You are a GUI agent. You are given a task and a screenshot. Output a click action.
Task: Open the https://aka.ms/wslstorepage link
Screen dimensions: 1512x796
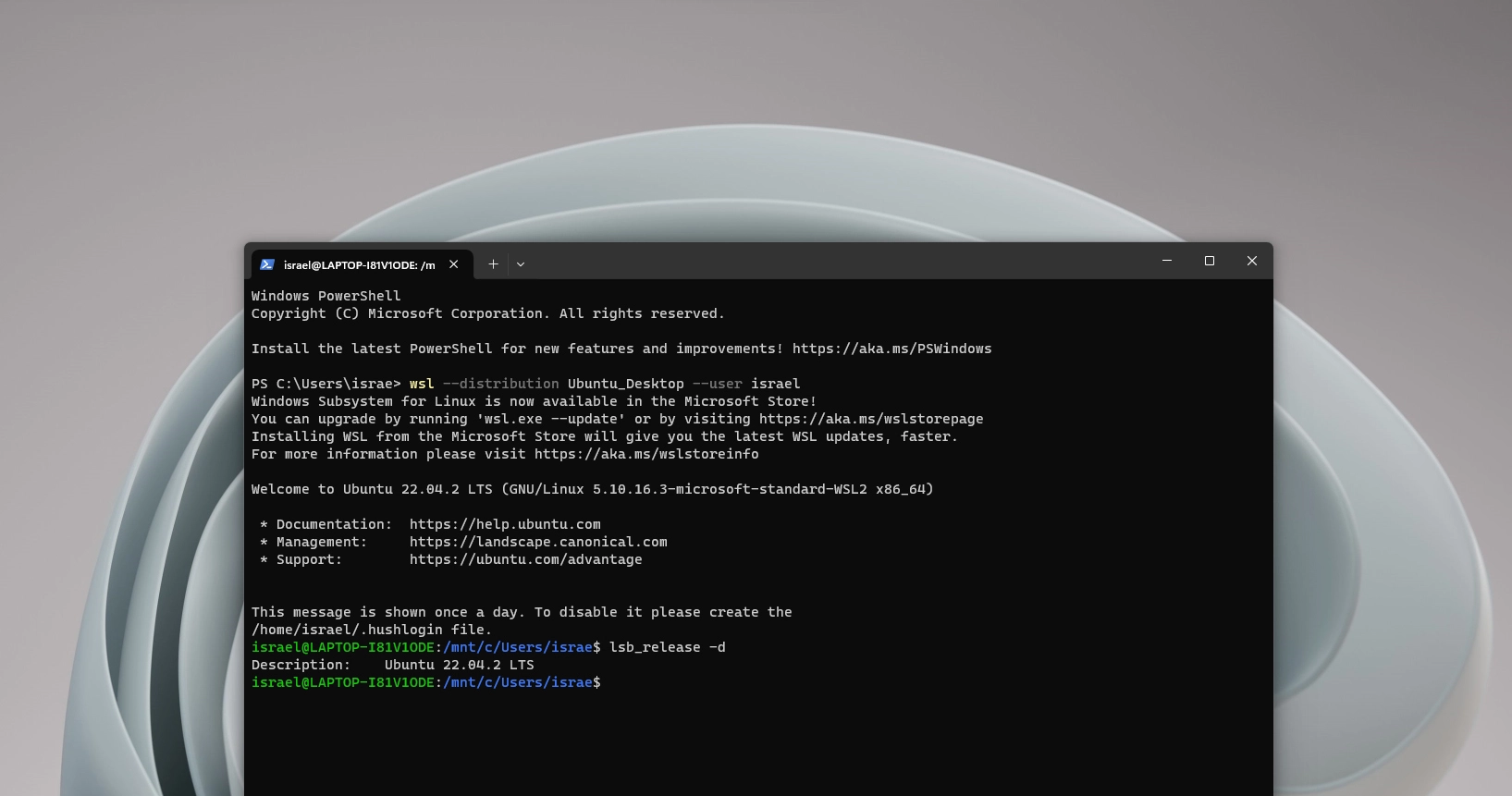point(871,419)
